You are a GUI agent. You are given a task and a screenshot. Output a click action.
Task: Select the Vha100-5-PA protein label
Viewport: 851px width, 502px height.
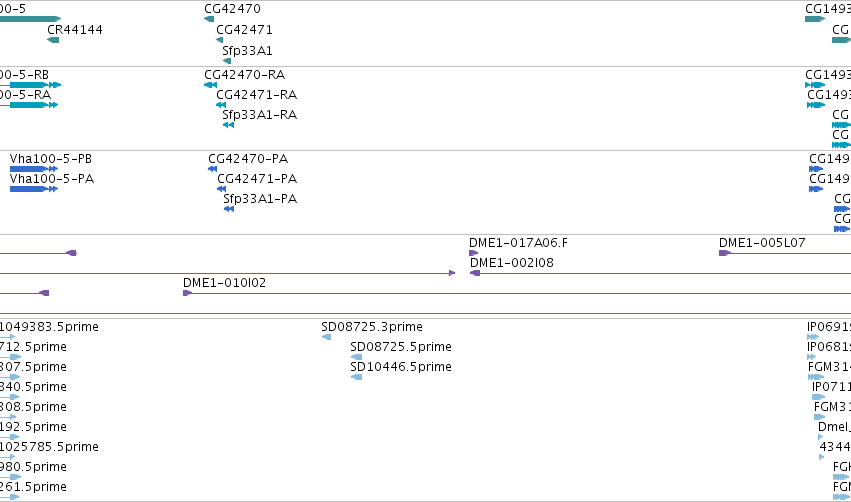(x=52, y=179)
